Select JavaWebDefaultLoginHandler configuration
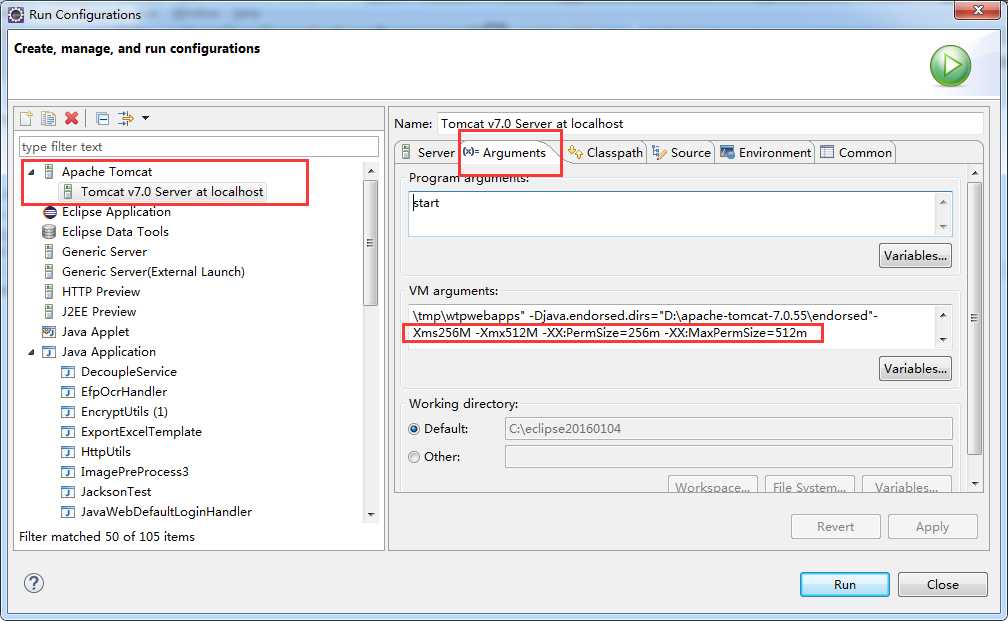Image resolution: width=1008 pixels, height=621 pixels. [x=166, y=511]
